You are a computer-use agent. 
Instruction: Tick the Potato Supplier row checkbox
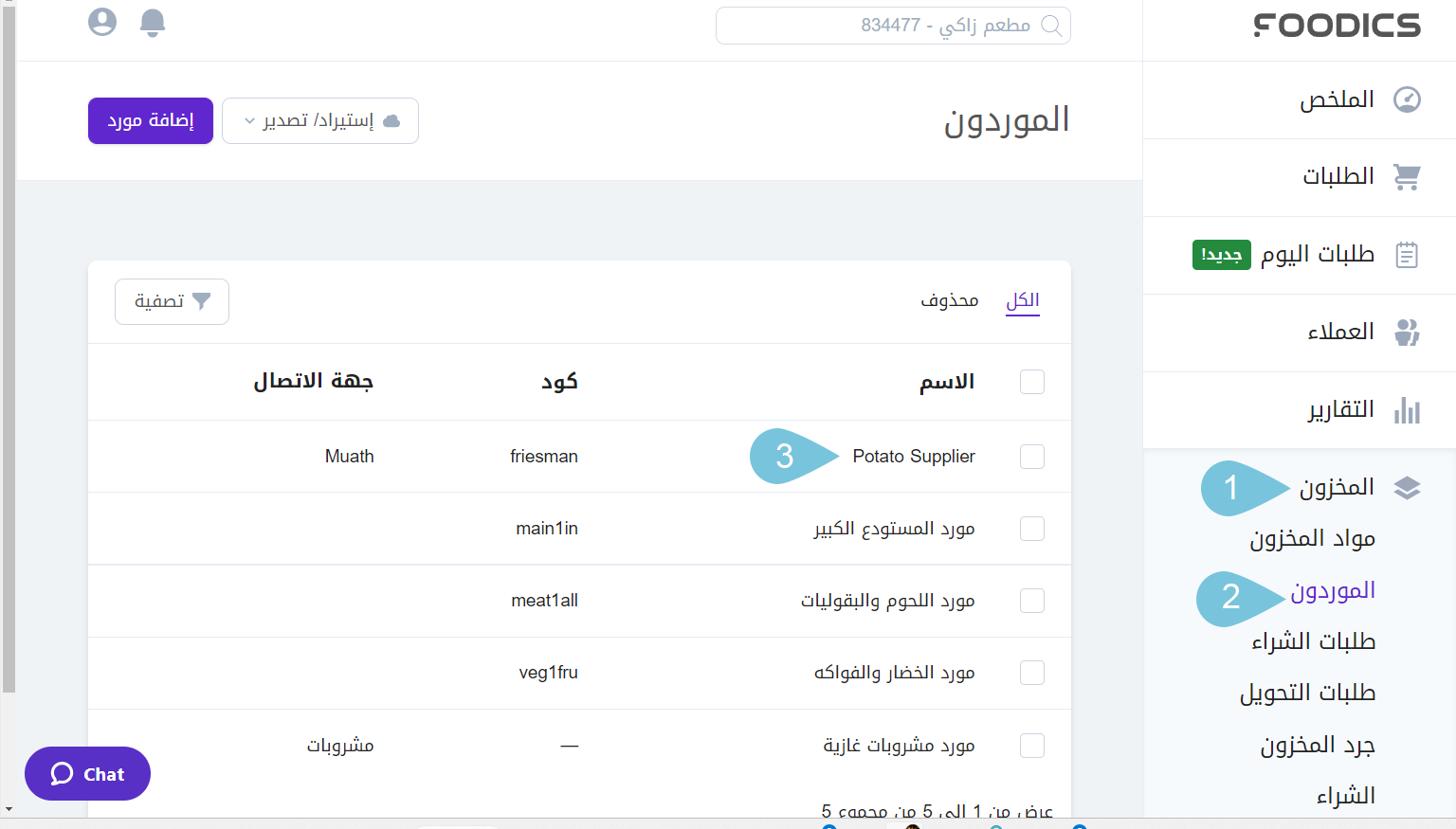(x=1031, y=457)
